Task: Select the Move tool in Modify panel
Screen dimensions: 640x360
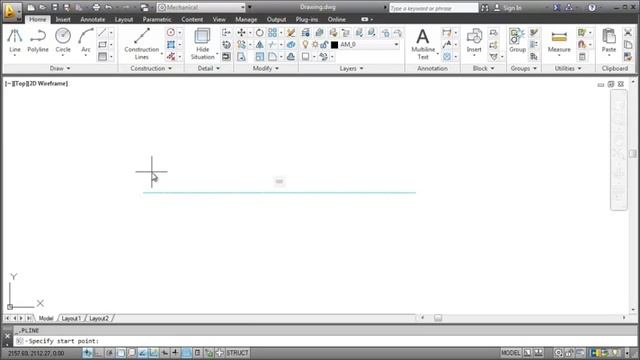Action: click(241, 33)
